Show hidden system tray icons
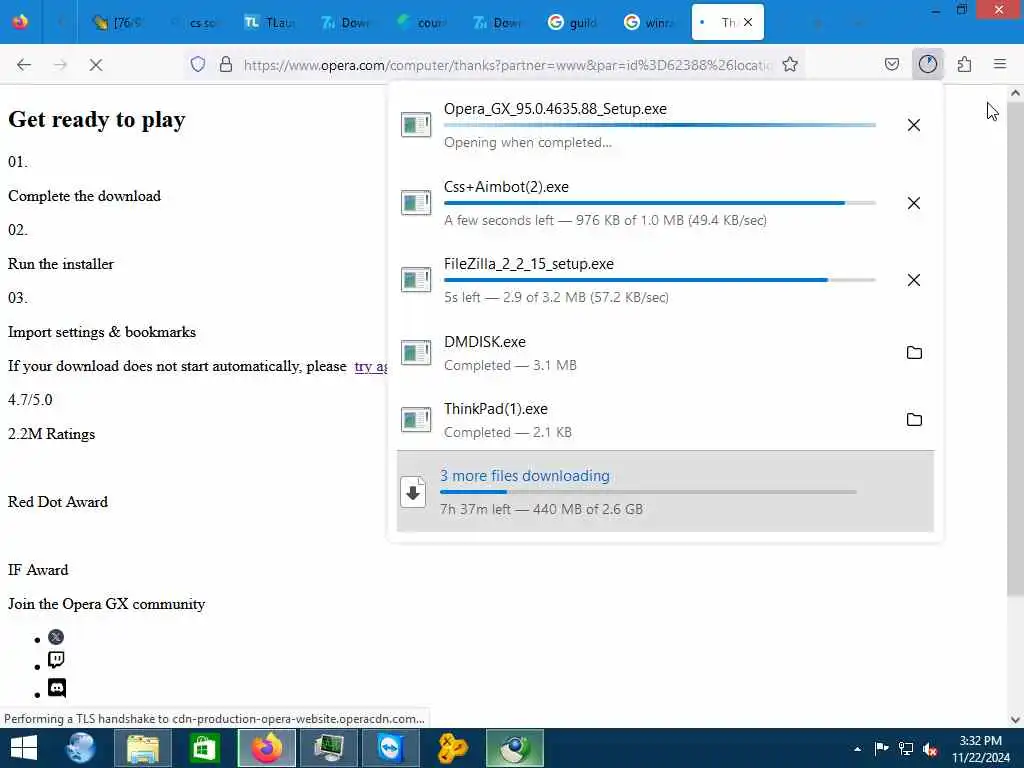The image size is (1024, 768). point(857,748)
